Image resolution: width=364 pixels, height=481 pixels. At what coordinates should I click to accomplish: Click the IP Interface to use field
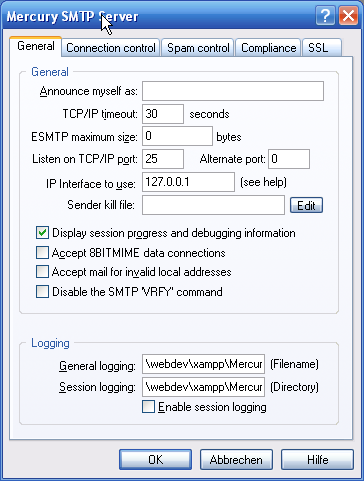188,182
